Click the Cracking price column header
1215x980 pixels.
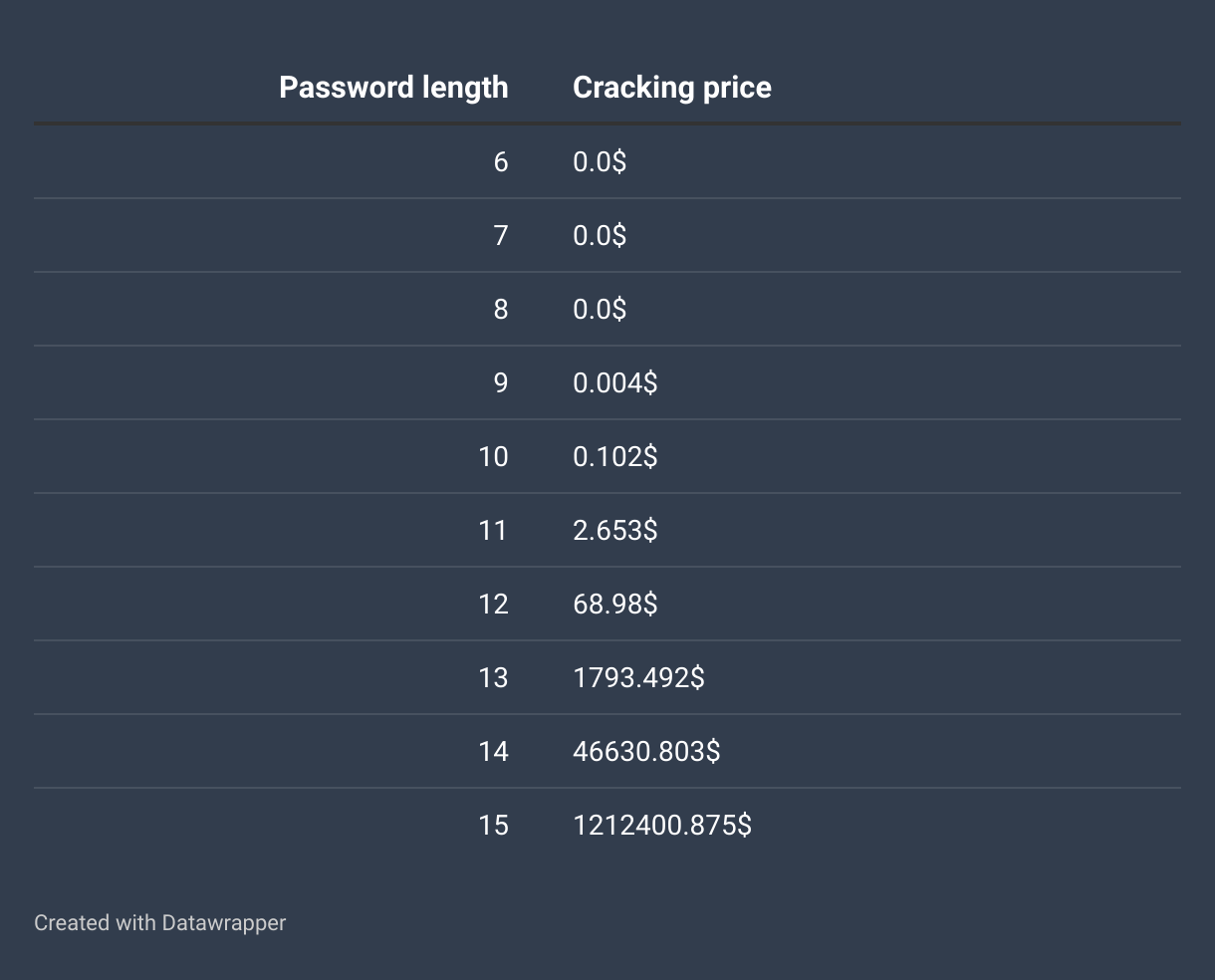[672, 88]
